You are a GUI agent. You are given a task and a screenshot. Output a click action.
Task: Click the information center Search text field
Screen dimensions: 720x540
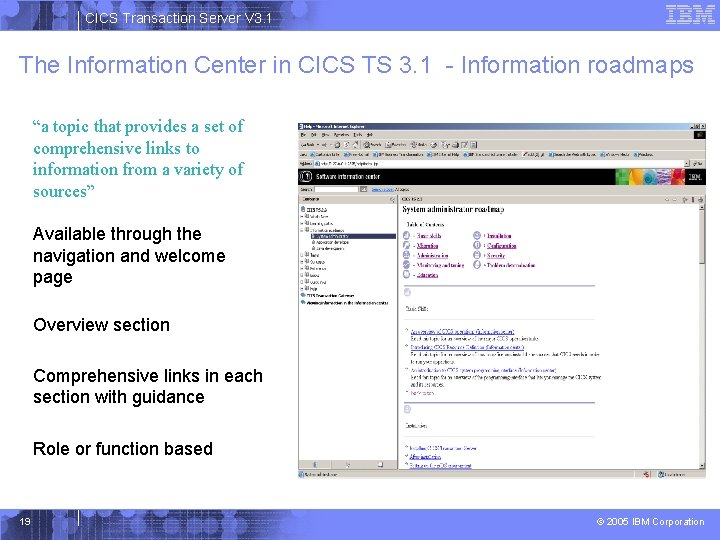(x=336, y=189)
